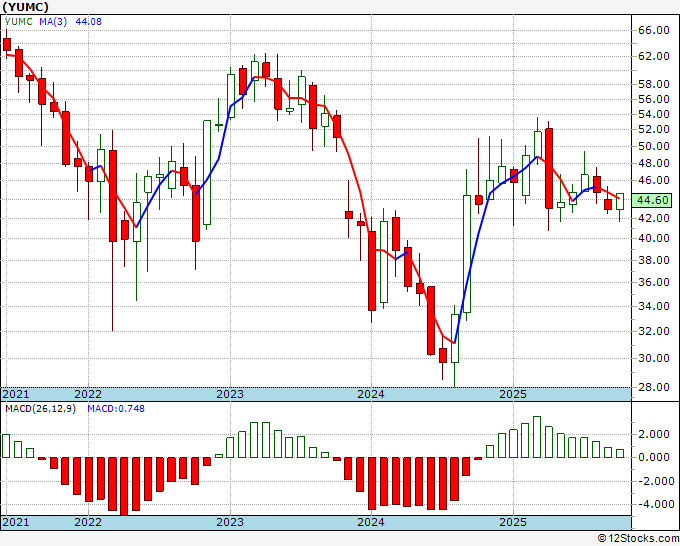Click the (YUMC) ticker title
The height and width of the screenshot is (546, 680).
pos(25,7)
